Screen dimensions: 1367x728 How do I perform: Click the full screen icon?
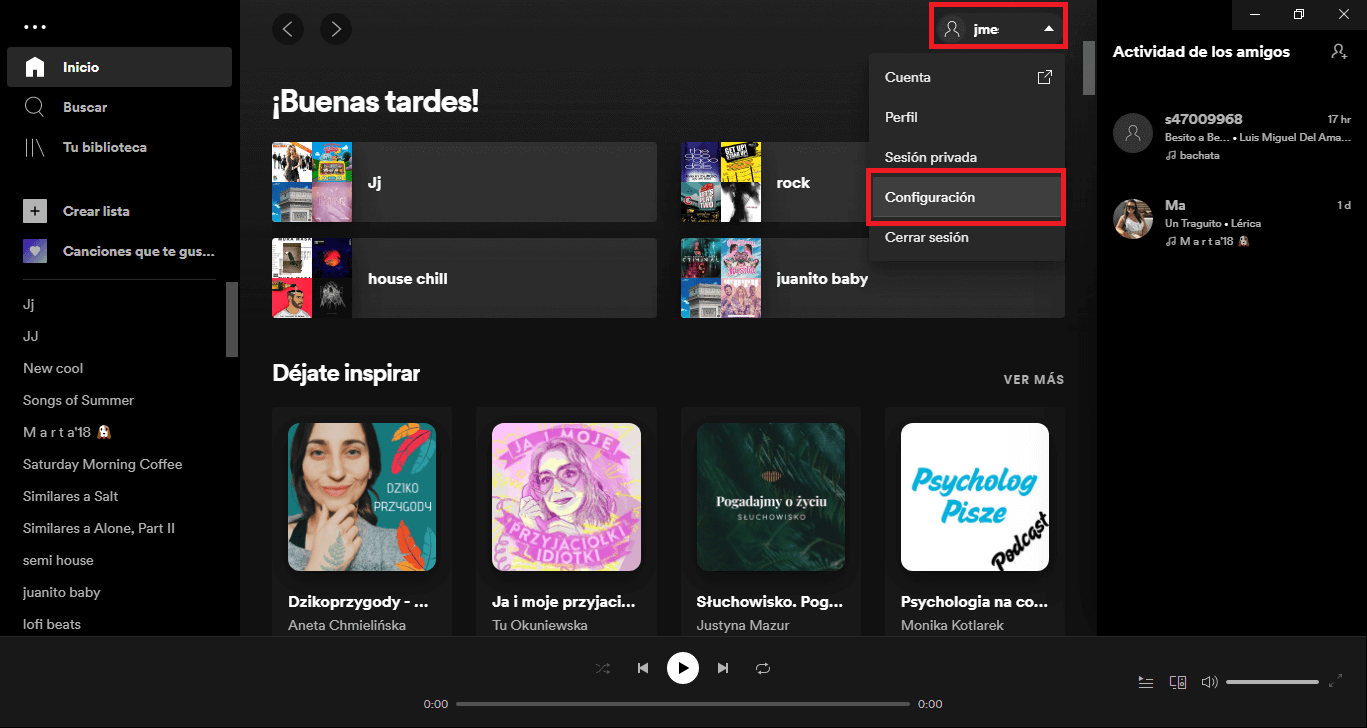coord(1335,681)
